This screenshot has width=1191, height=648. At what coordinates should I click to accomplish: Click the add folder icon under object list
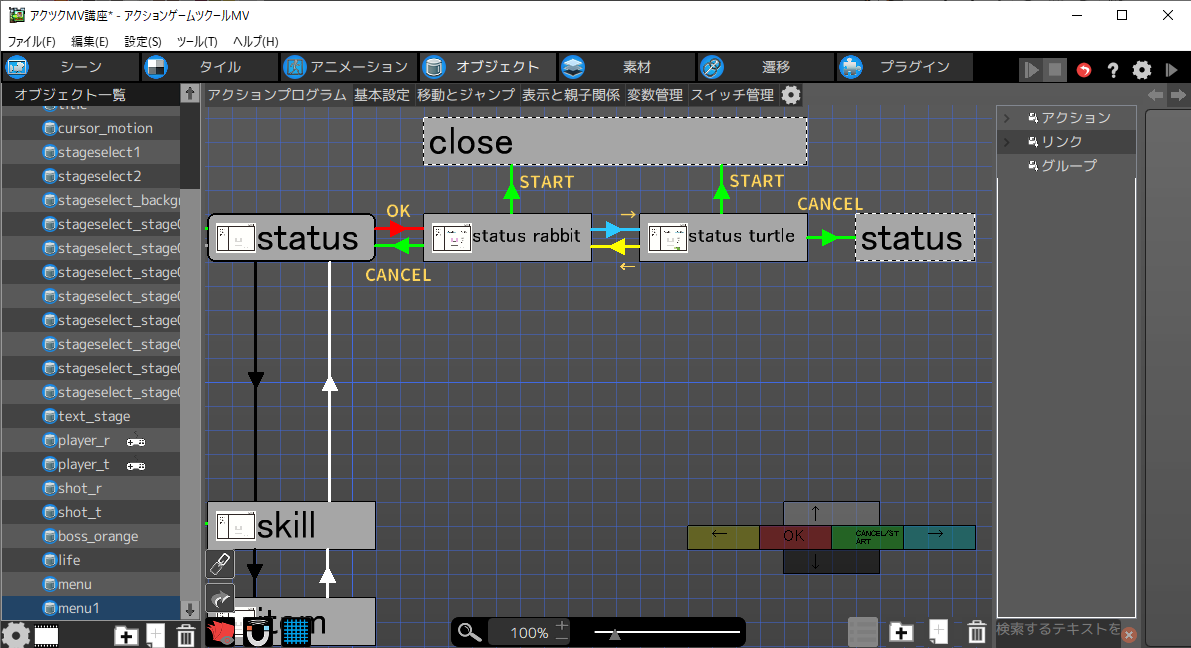126,634
